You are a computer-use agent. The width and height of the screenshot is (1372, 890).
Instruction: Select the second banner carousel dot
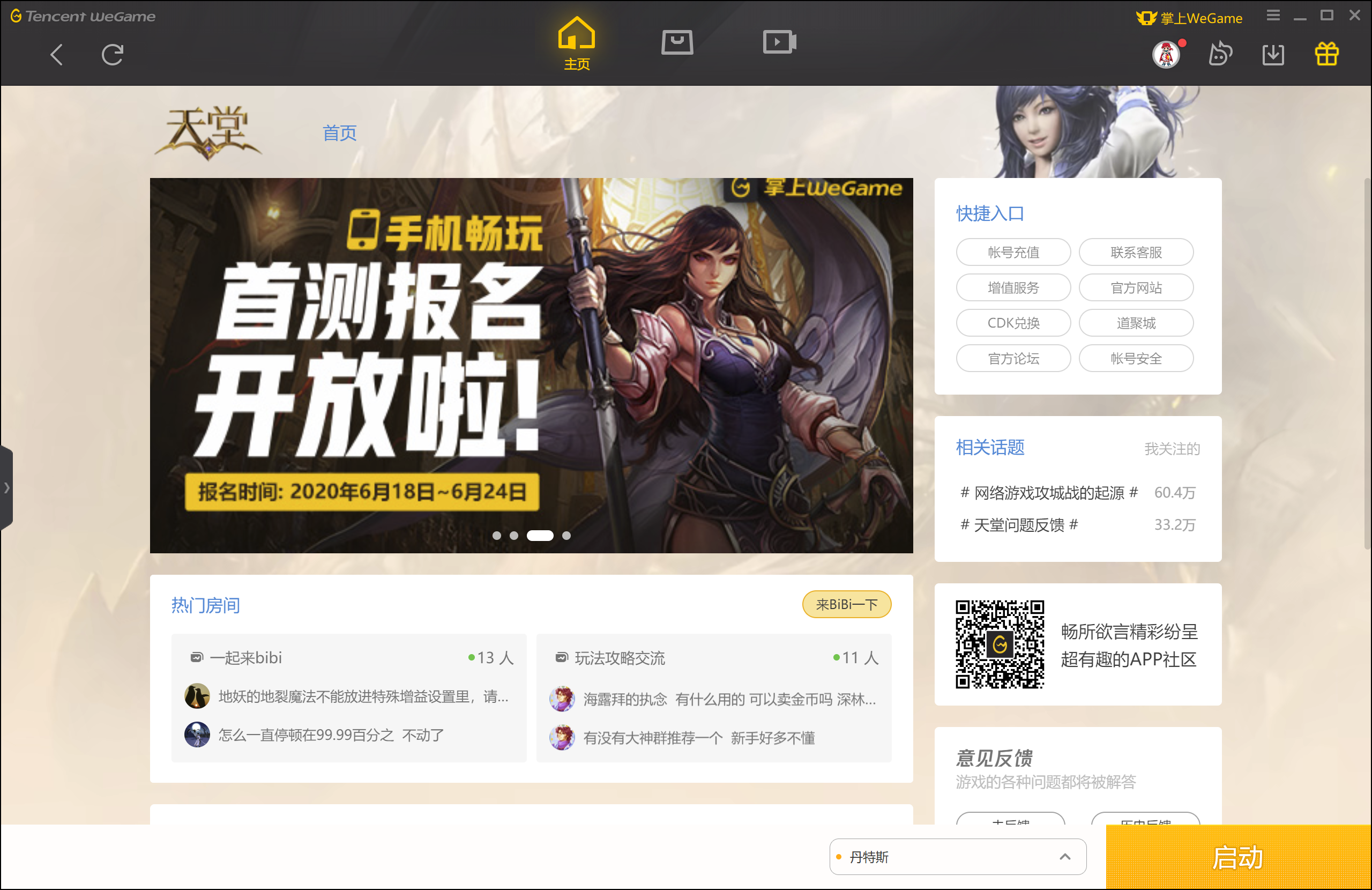[513, 536]
